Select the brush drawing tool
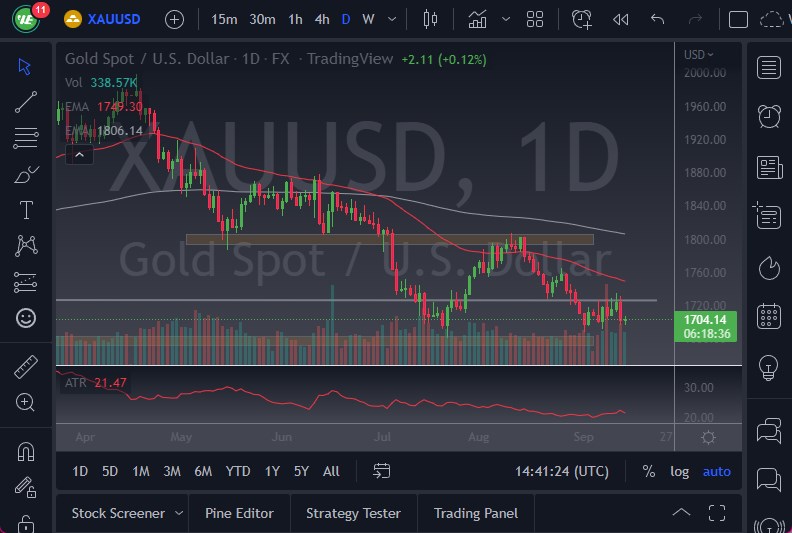 26,174
